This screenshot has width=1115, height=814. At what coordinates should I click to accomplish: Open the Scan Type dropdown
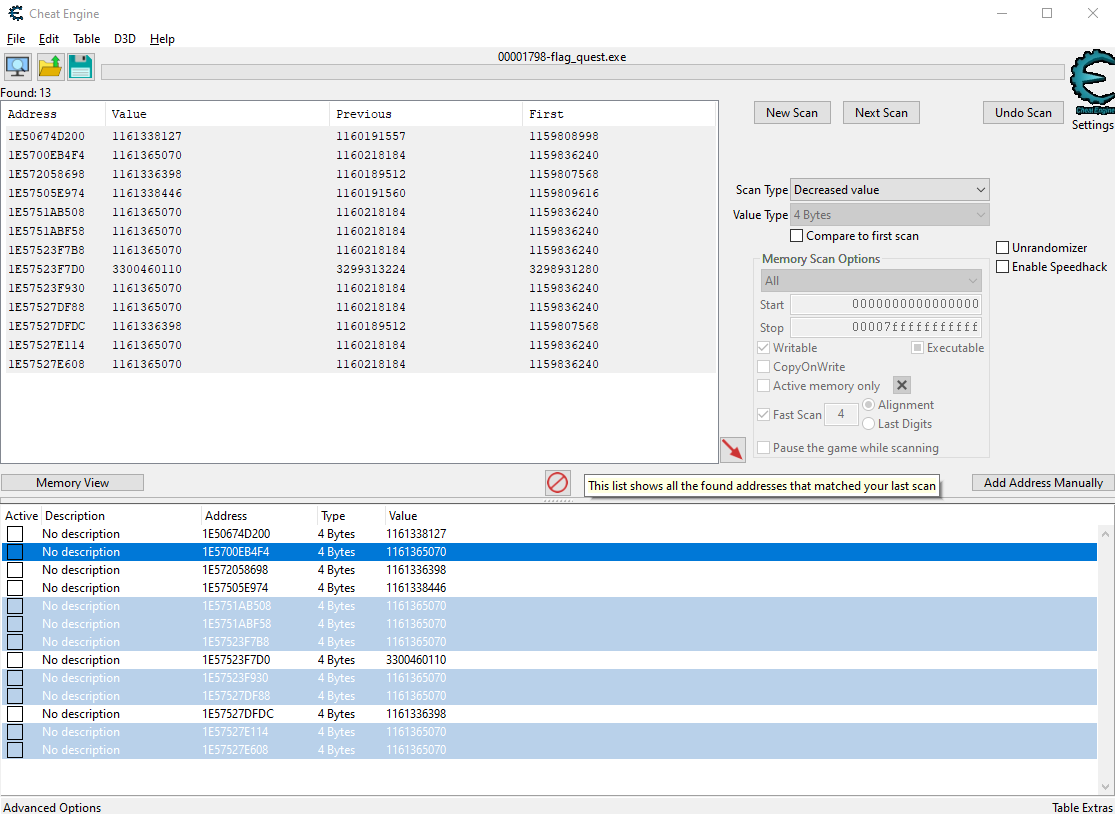[890, 190]
